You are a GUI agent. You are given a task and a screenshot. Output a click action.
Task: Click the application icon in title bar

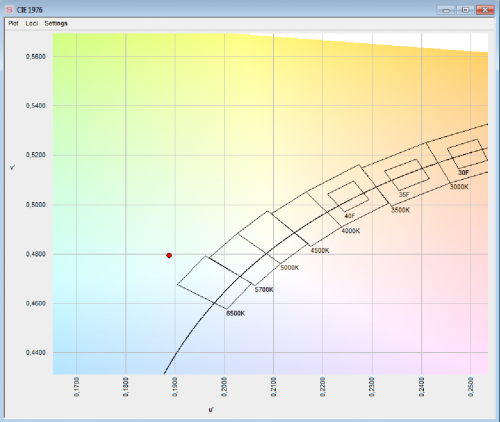click(9, 10)
